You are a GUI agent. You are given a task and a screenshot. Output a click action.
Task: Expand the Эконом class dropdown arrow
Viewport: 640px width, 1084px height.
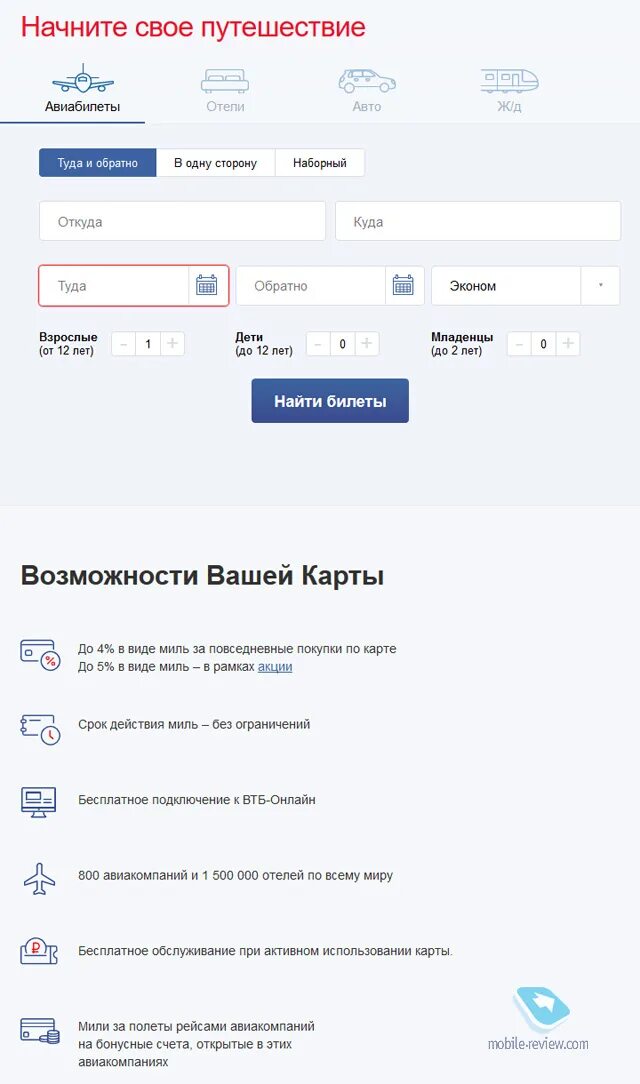(x=600, y=286)
